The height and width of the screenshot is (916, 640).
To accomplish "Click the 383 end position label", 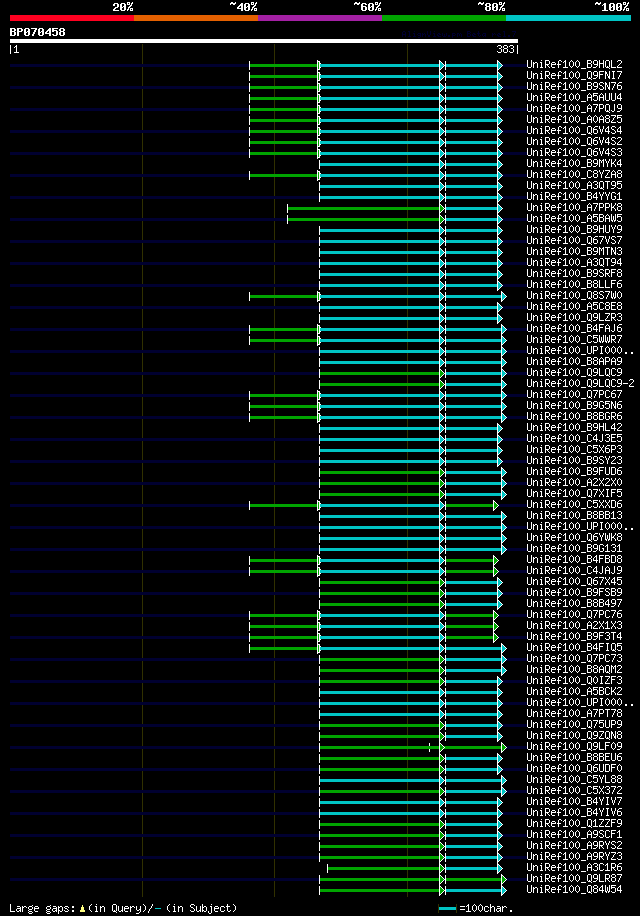I will pyautogui.click(x=505, y=50).
